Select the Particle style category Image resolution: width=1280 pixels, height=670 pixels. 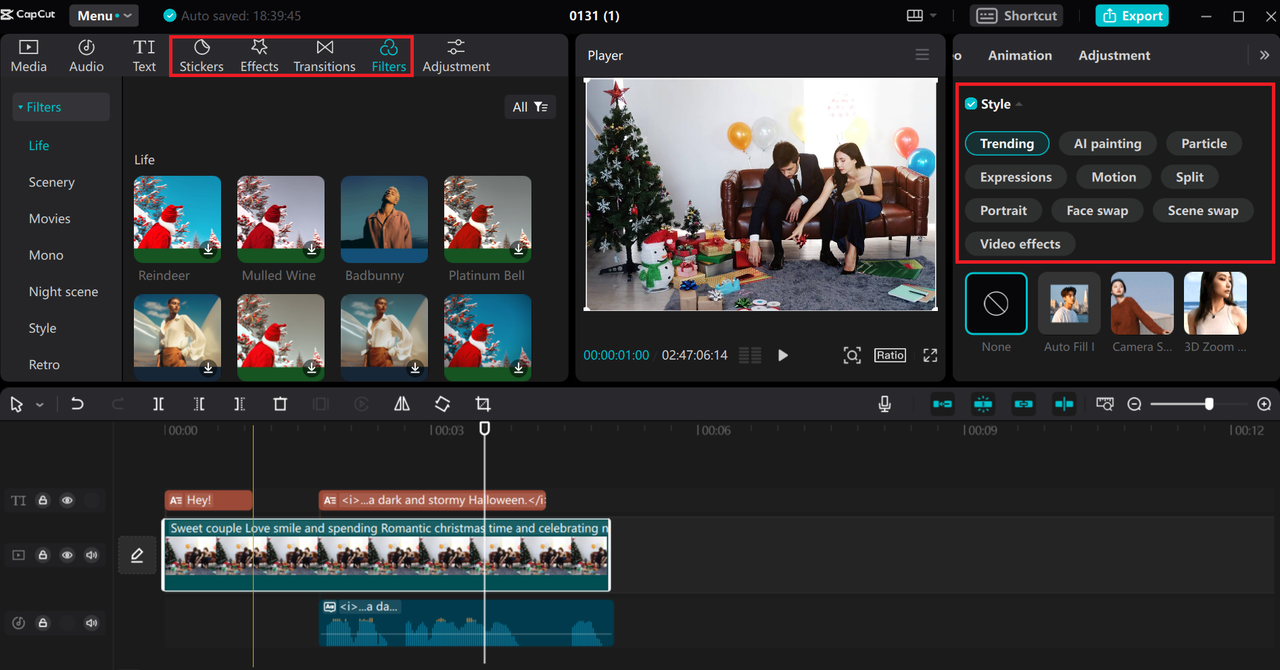1204,144
